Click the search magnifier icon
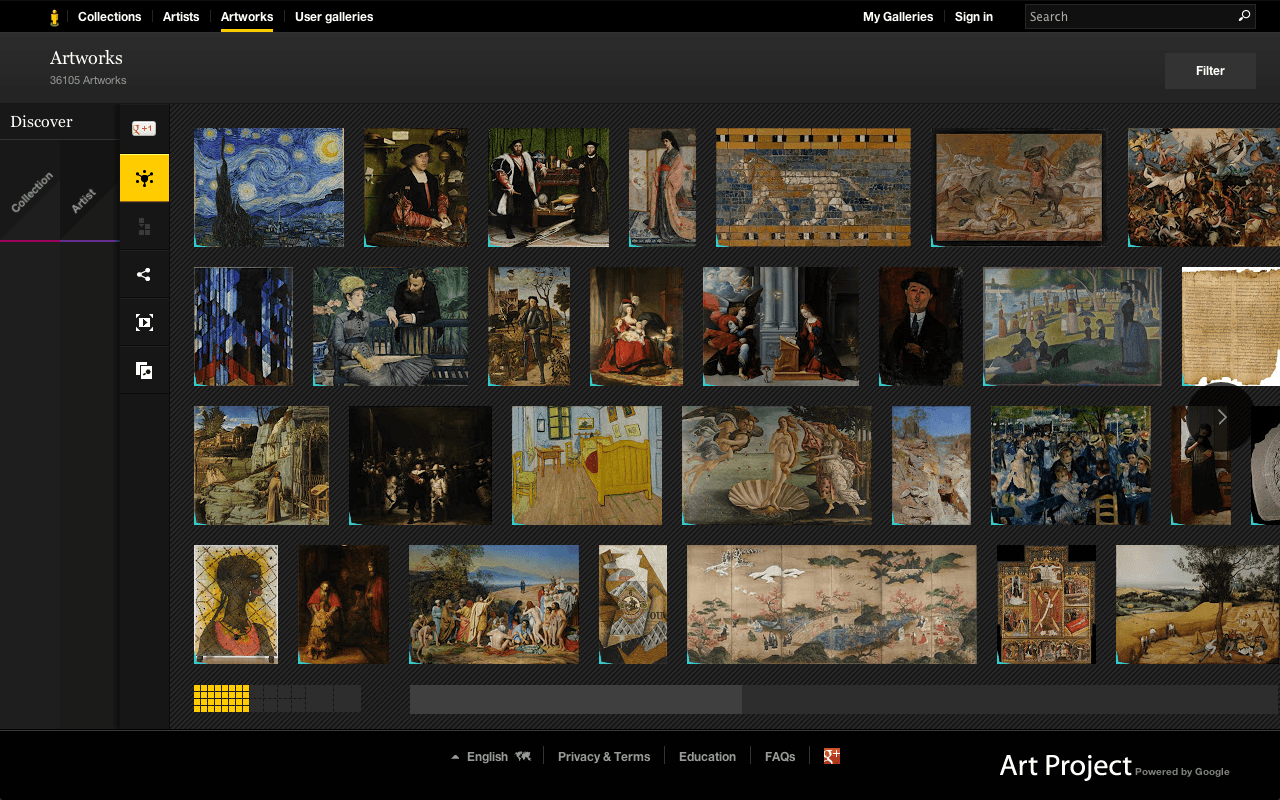Screen dimensions: 1280x800 [1244, 16]
